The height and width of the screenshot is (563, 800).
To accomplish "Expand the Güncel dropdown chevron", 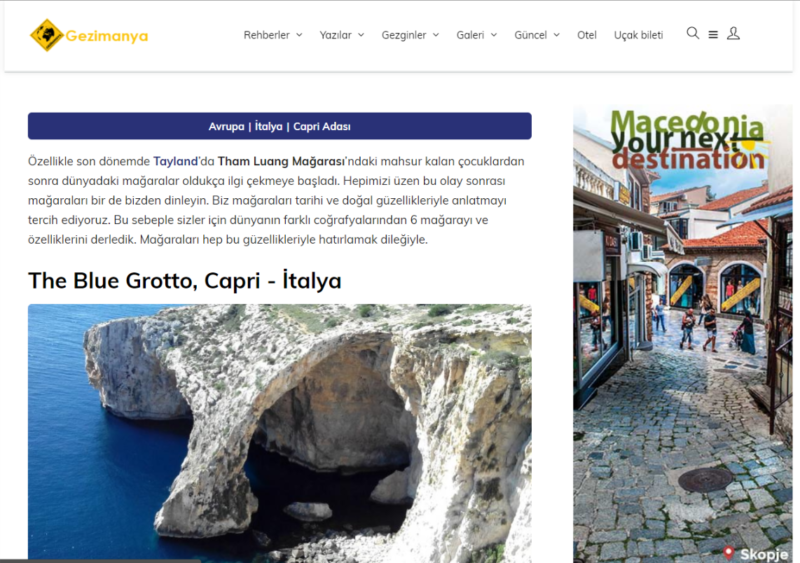I will (x=557, y=35).
